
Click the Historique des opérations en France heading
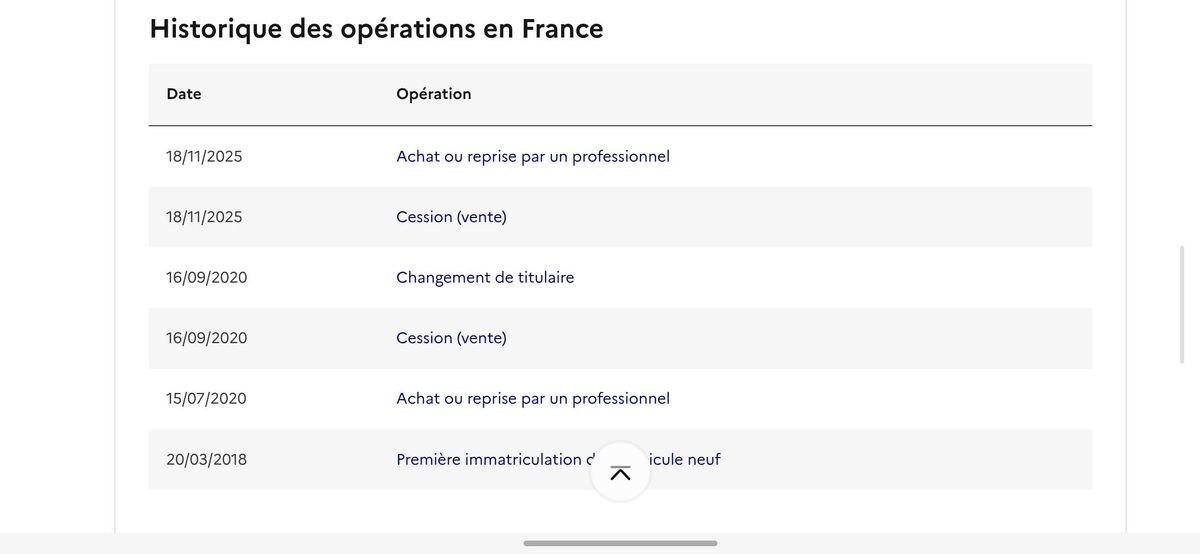pos(376,29)
